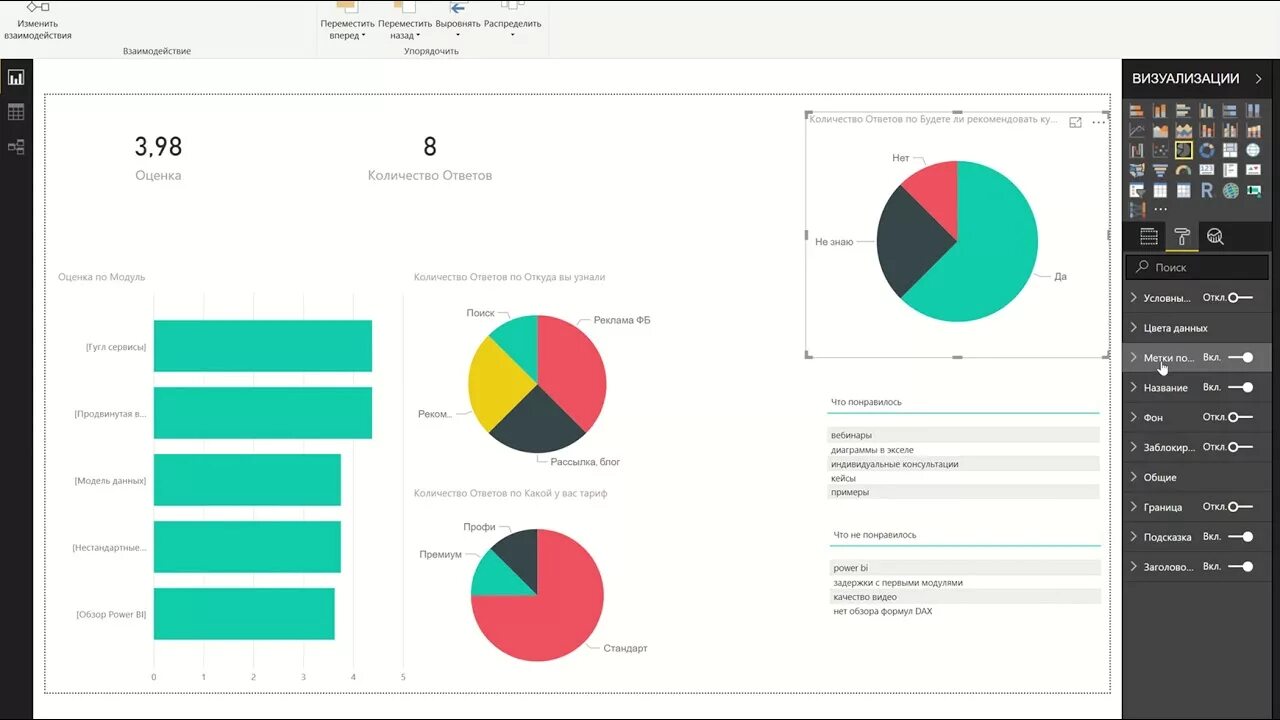The image size is (1280, 720).
Task: Select the card (123) visual
Action: (x=1207, y=170)
